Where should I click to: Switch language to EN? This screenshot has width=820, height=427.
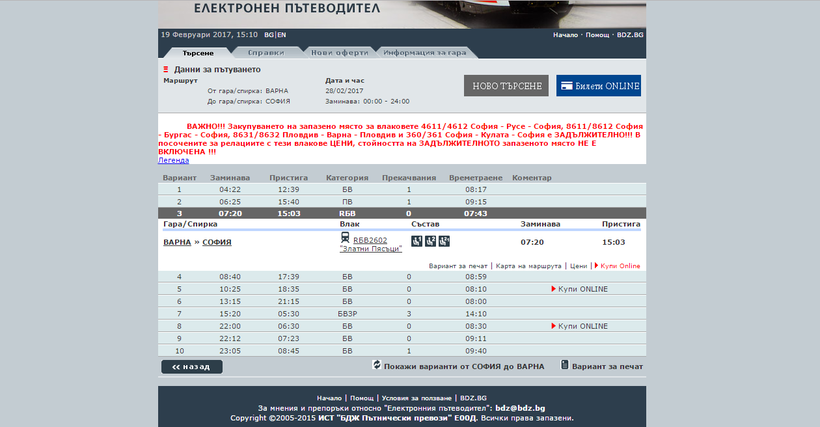(x=281, y=35)
